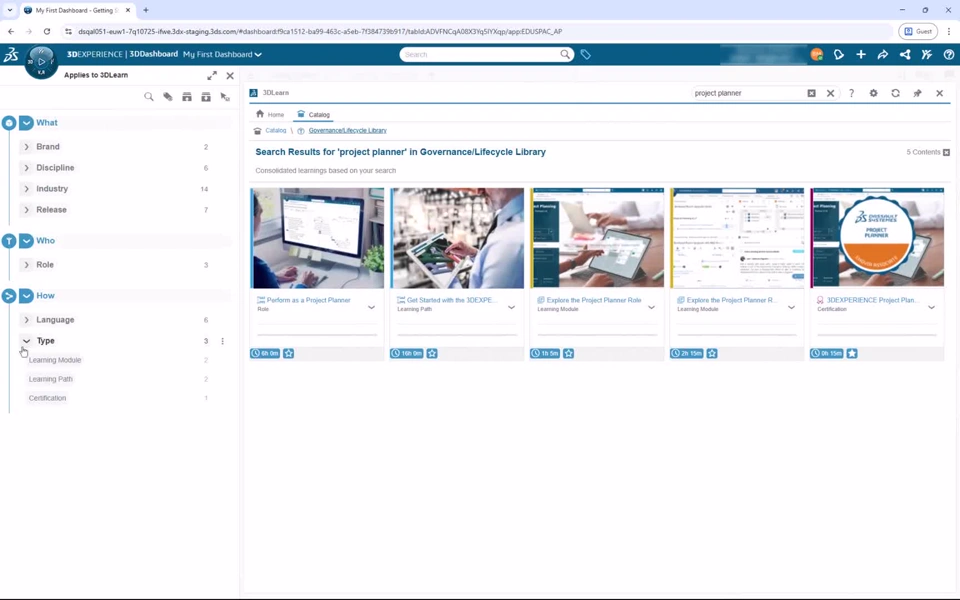The height and width of the screenshot is (600, 960).
Task: Open Perform as a Project Planner title
Action: [309, 300]
